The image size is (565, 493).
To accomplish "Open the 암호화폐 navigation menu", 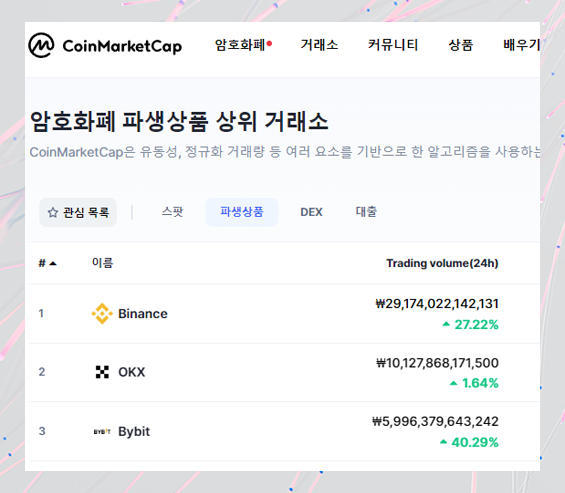I will pyautogui.click(x=240, y=45).
